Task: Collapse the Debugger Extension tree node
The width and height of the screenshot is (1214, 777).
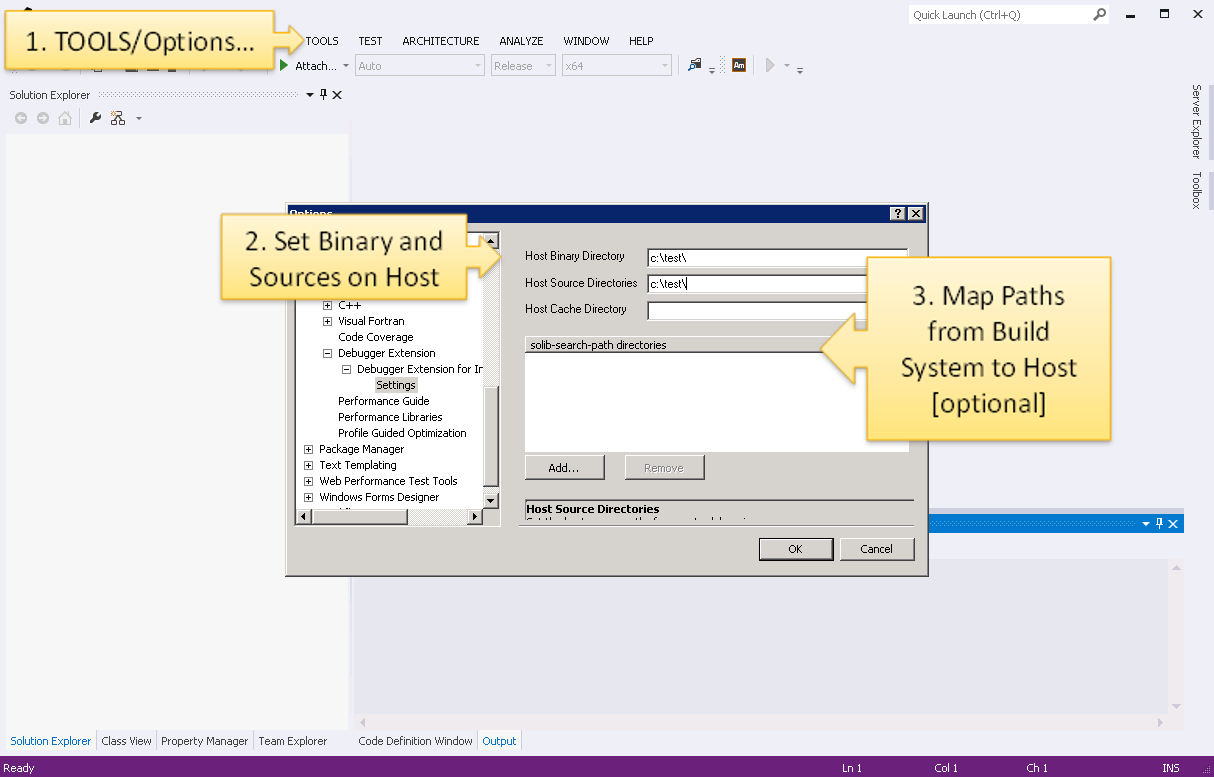Action: click(x=328, y=353)
